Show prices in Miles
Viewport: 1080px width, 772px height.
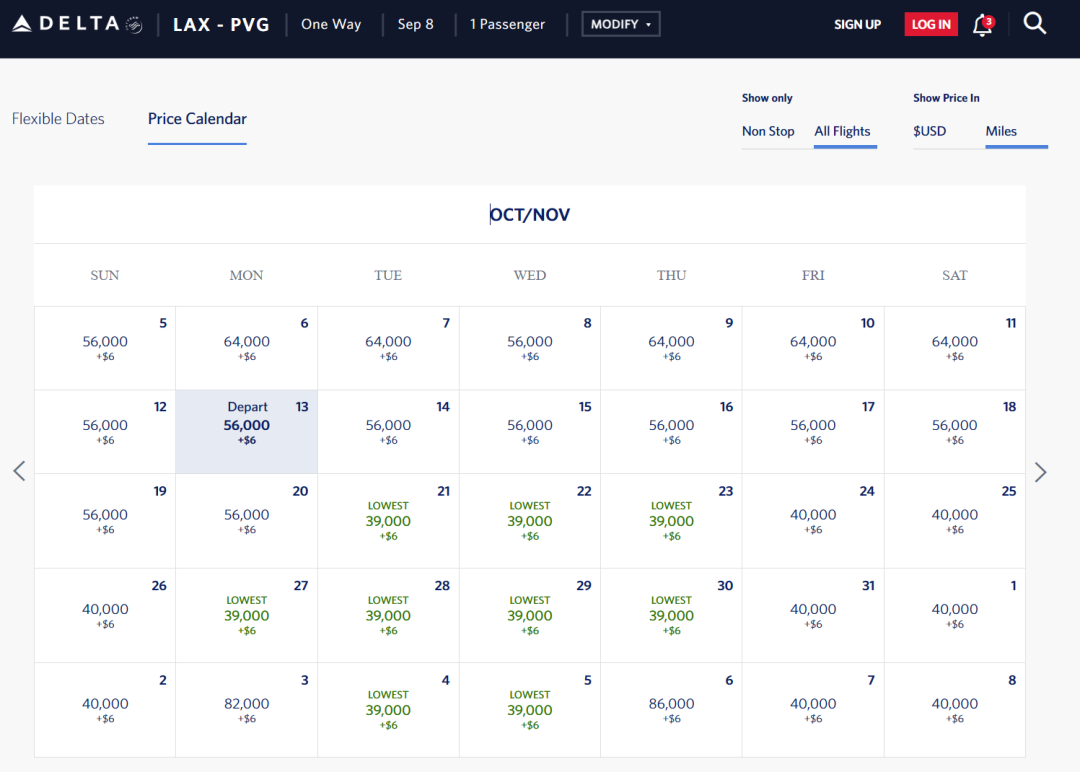(x=1001, y=131)
